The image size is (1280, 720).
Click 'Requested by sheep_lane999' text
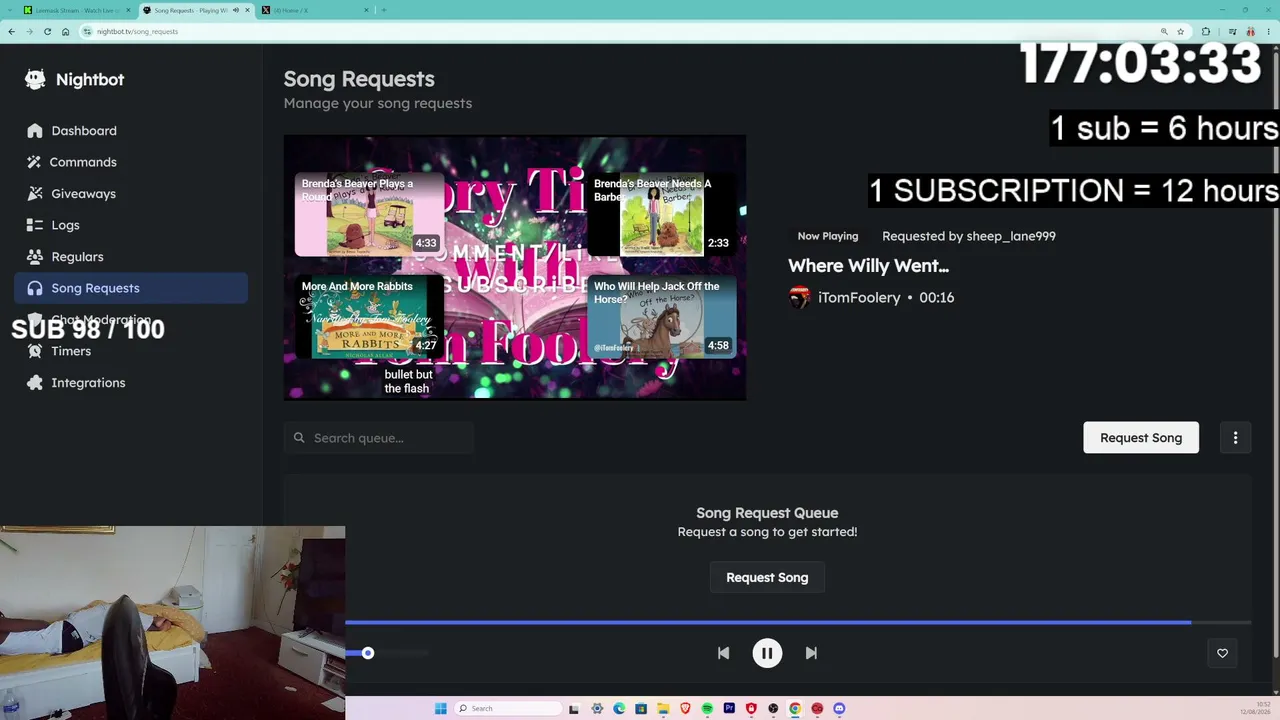click(x=969, y=236)
